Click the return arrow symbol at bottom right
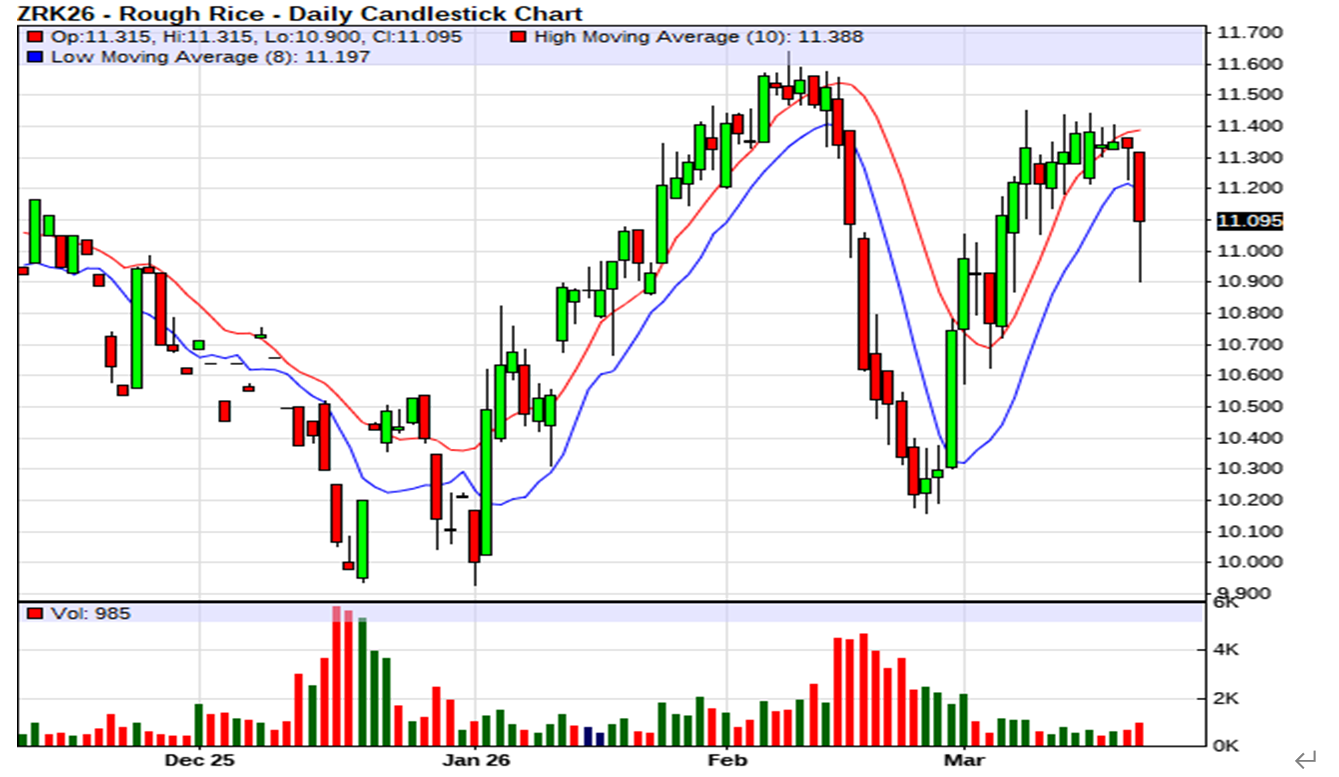 point(1305,761)
